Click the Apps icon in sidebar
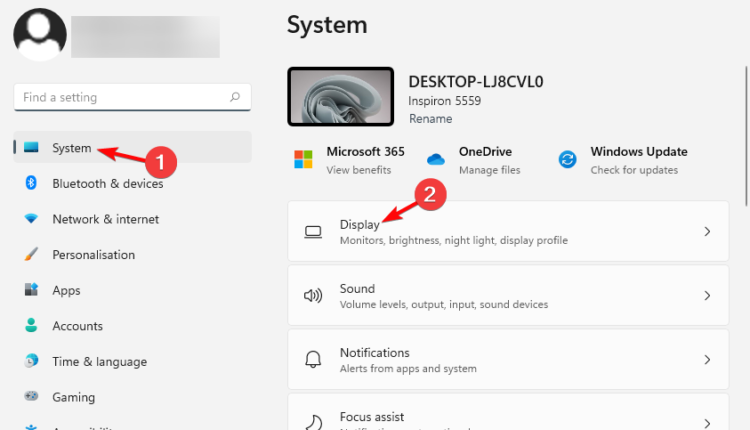Image resolution: width=750 pixels, height=430 pixels. (x=31, y=290)
